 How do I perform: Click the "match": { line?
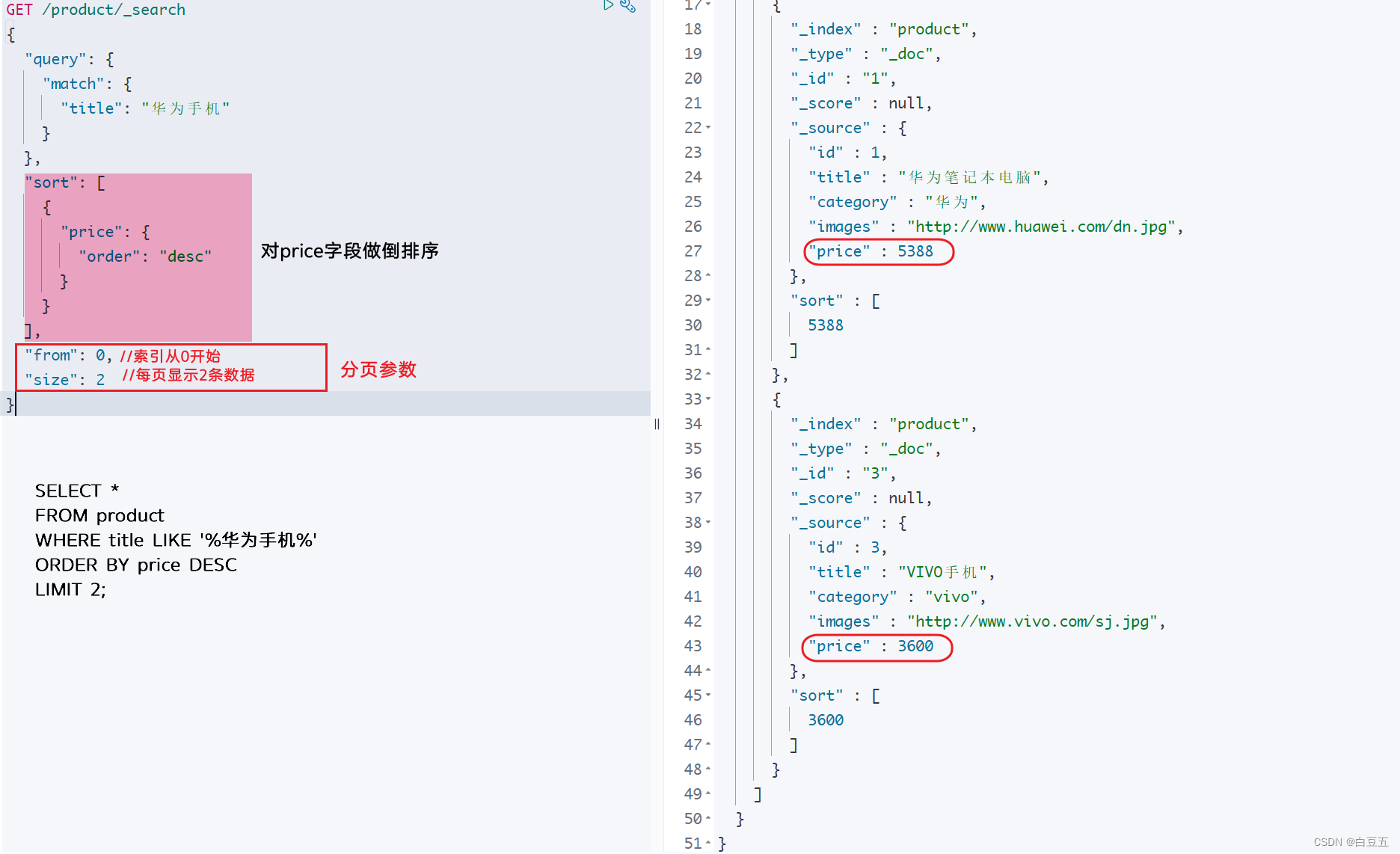pyautogui.click(x=87, y=84)
